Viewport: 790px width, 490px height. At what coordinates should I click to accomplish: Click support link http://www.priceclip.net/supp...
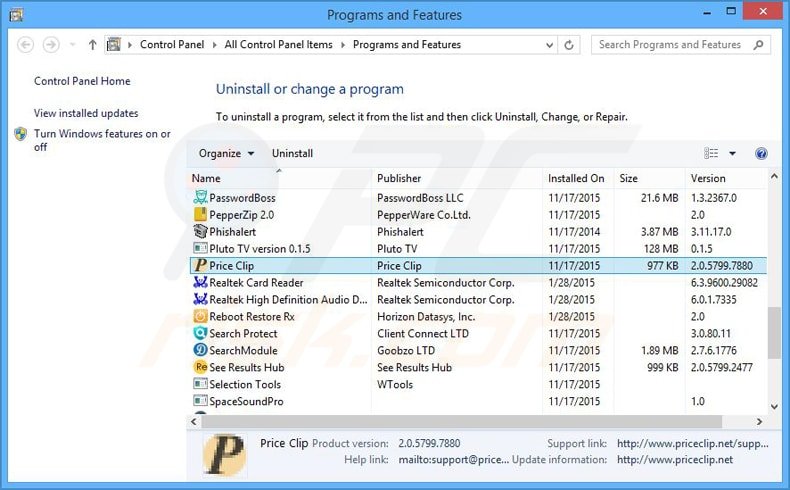point(693,444)
